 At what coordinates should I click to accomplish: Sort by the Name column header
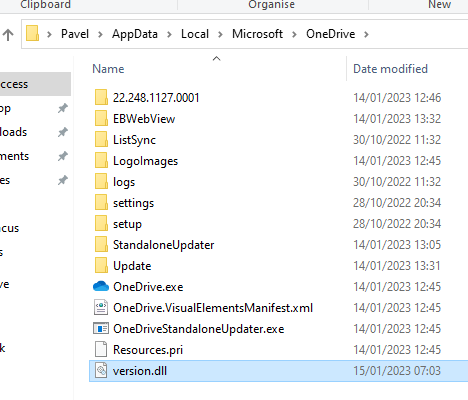tap(108, 69)
